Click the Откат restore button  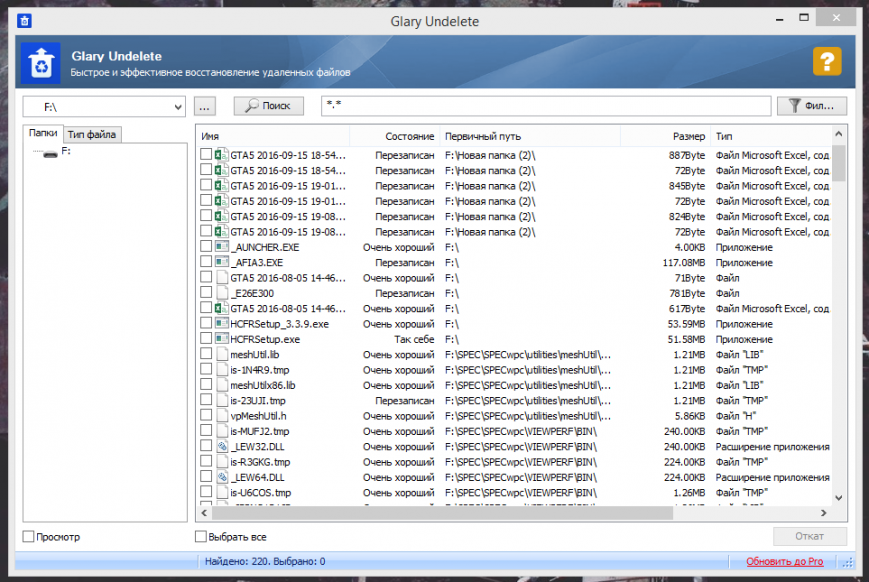pos(810,536)
